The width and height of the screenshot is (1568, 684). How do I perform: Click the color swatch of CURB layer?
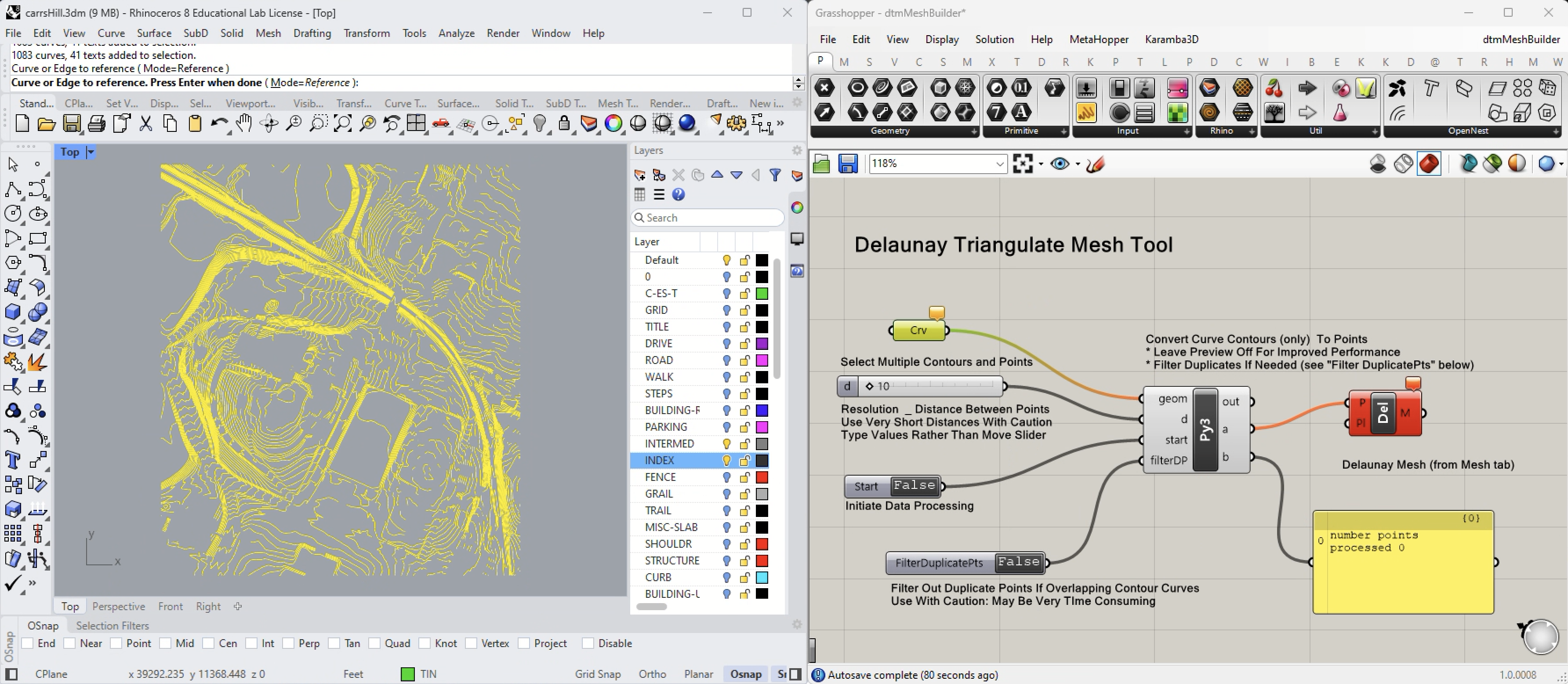(762, 577)
